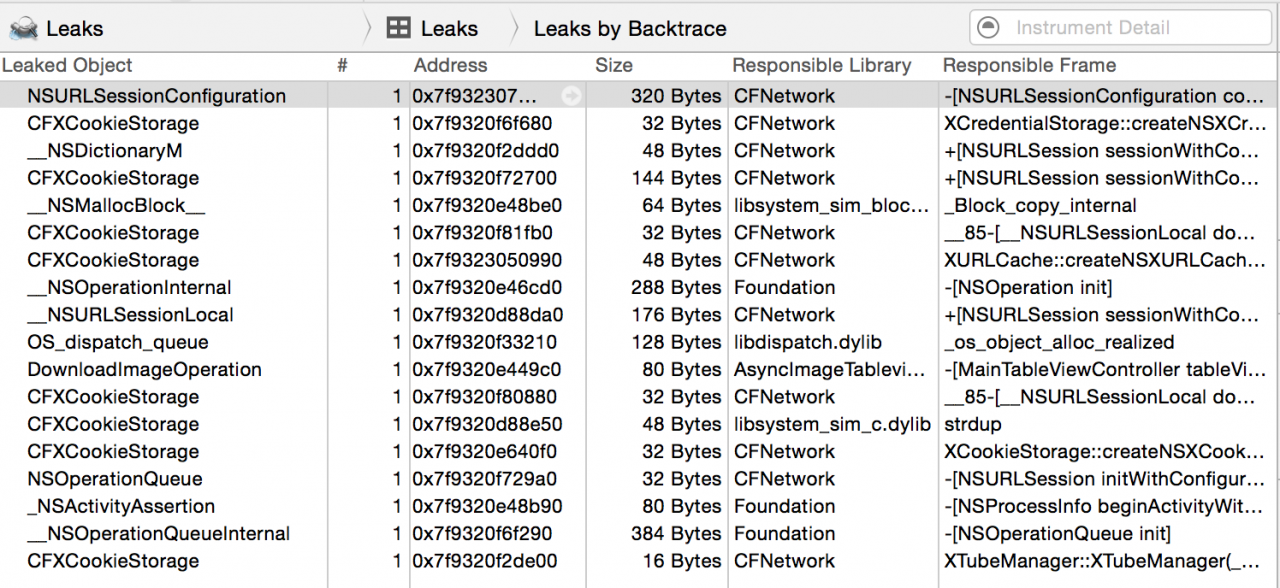Select the __NSOperationQueueInternal 384 Bytes row

[x=640, y=533]
